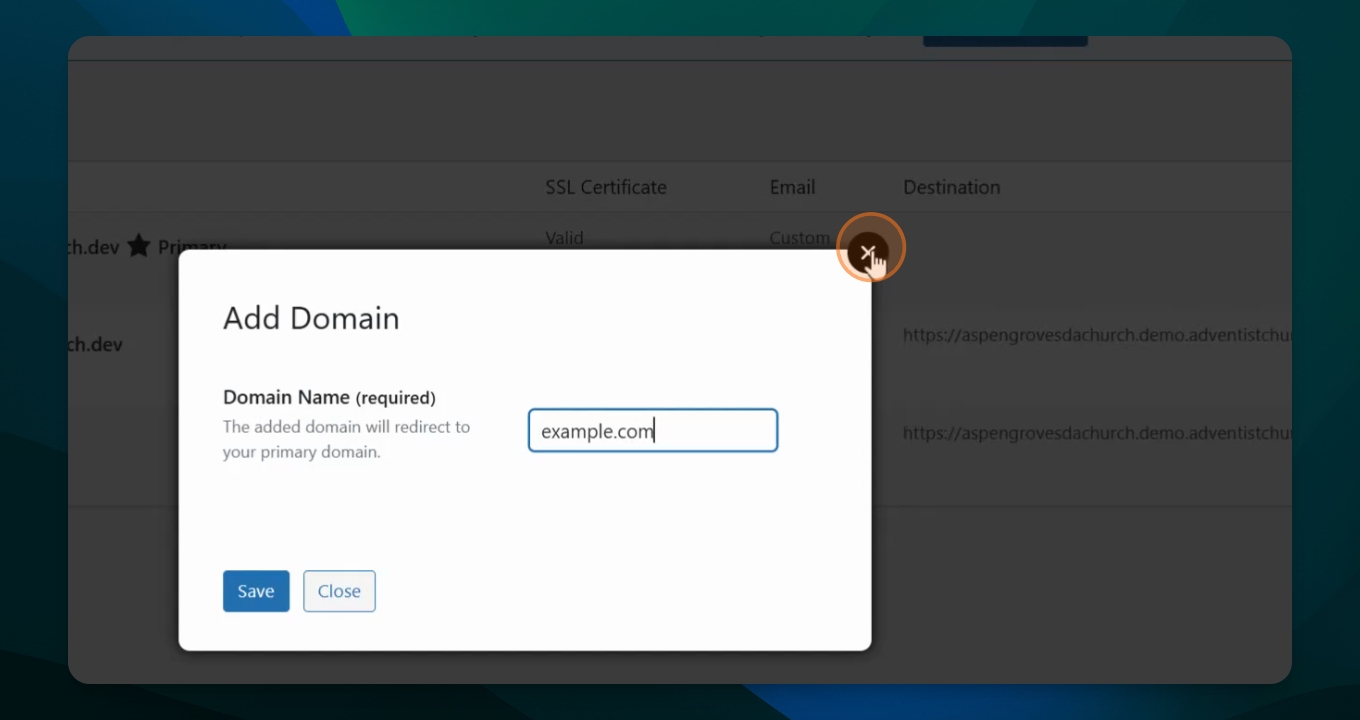
Task: Focus the Domain Name input field
Action: (653, 431)
